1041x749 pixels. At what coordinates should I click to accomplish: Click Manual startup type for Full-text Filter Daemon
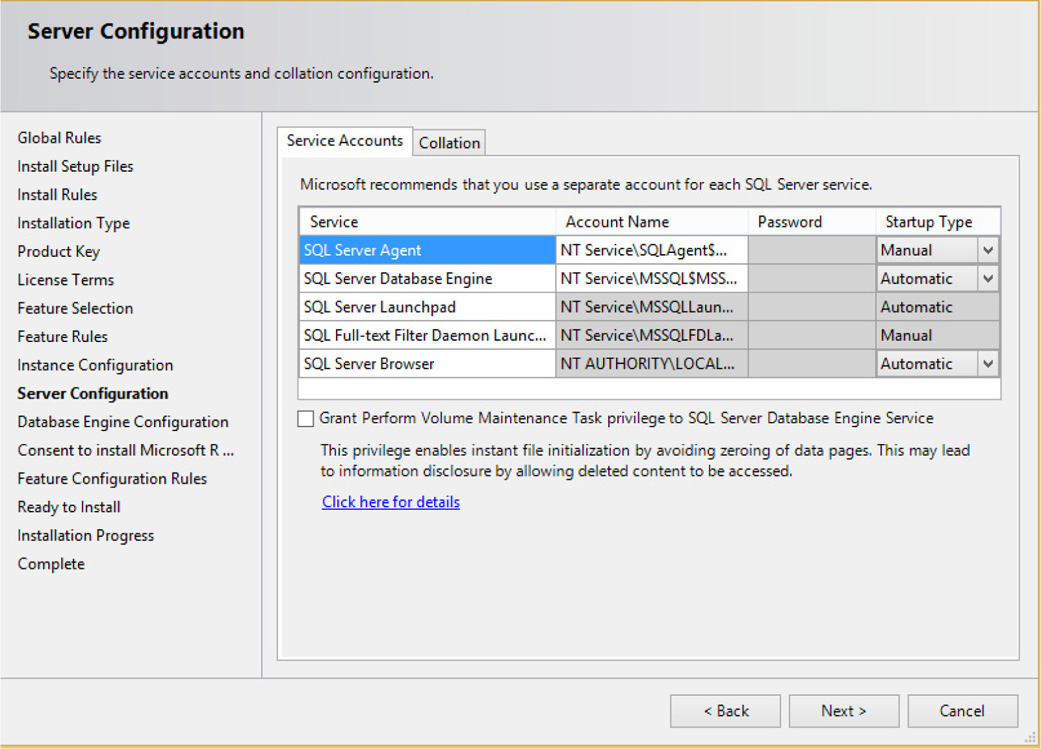pyautogui.click(x=937, y=336)
